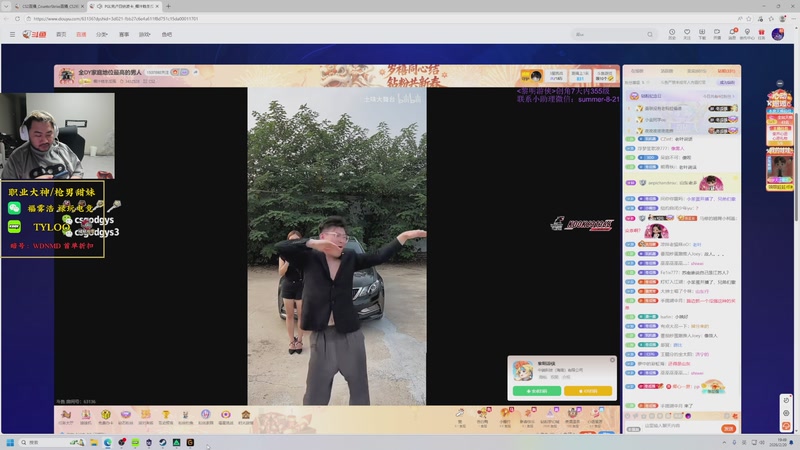Image resolution: width=800 pixels, height=450 pixels.
Task: Open the download icon in header
Action: (x=702, y=34)
